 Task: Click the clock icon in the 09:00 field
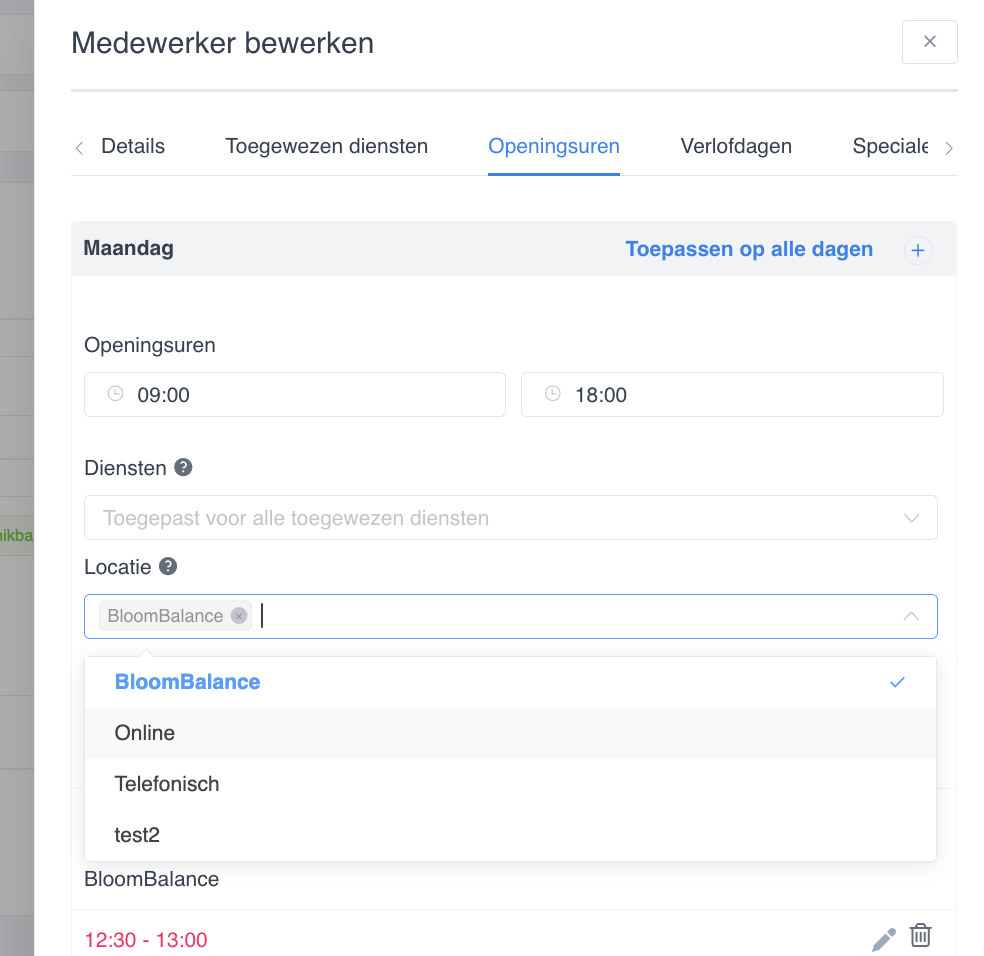pyautogui.click(x=115, y=394)
